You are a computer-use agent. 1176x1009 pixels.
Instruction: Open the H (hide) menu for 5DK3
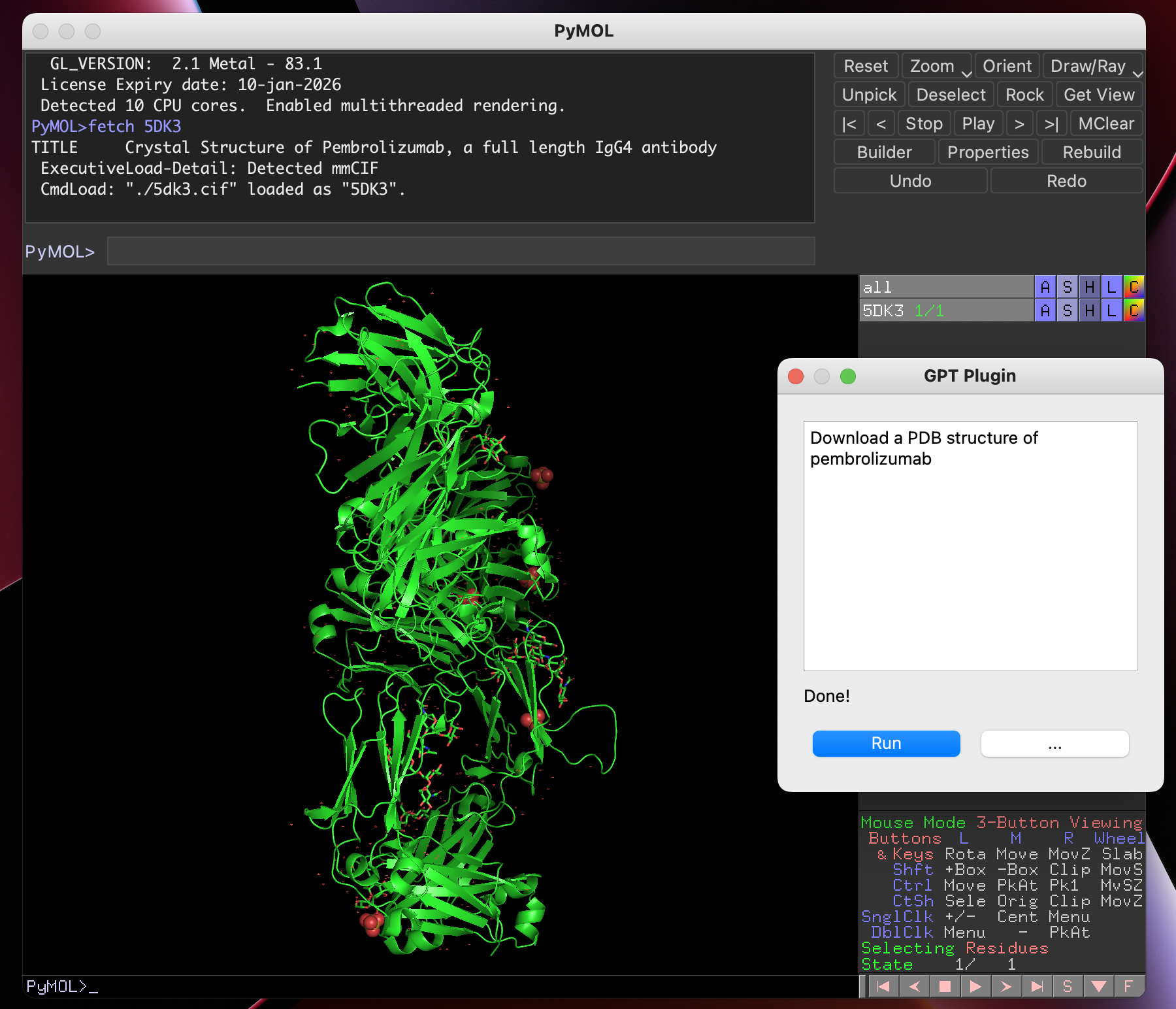pyautogui.click(x=1089, y=310)
